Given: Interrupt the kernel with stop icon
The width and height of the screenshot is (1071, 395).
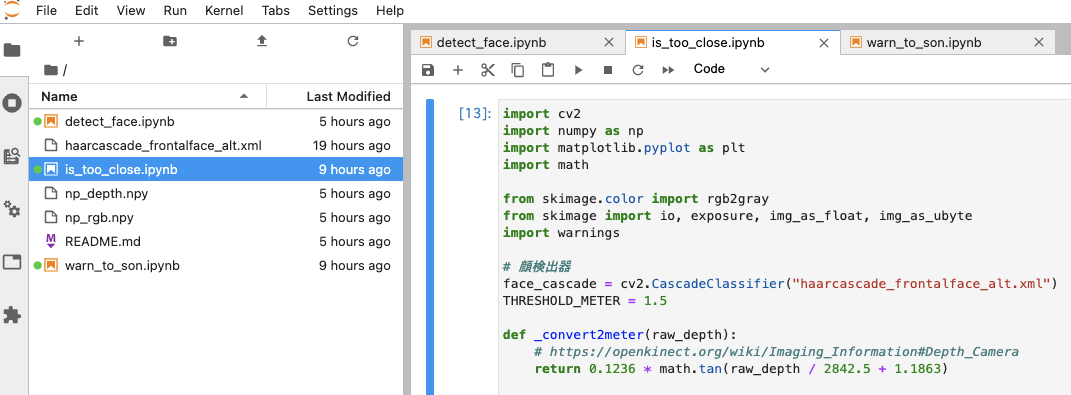Looking at the screenshot, I should click(x=608, y=70).
